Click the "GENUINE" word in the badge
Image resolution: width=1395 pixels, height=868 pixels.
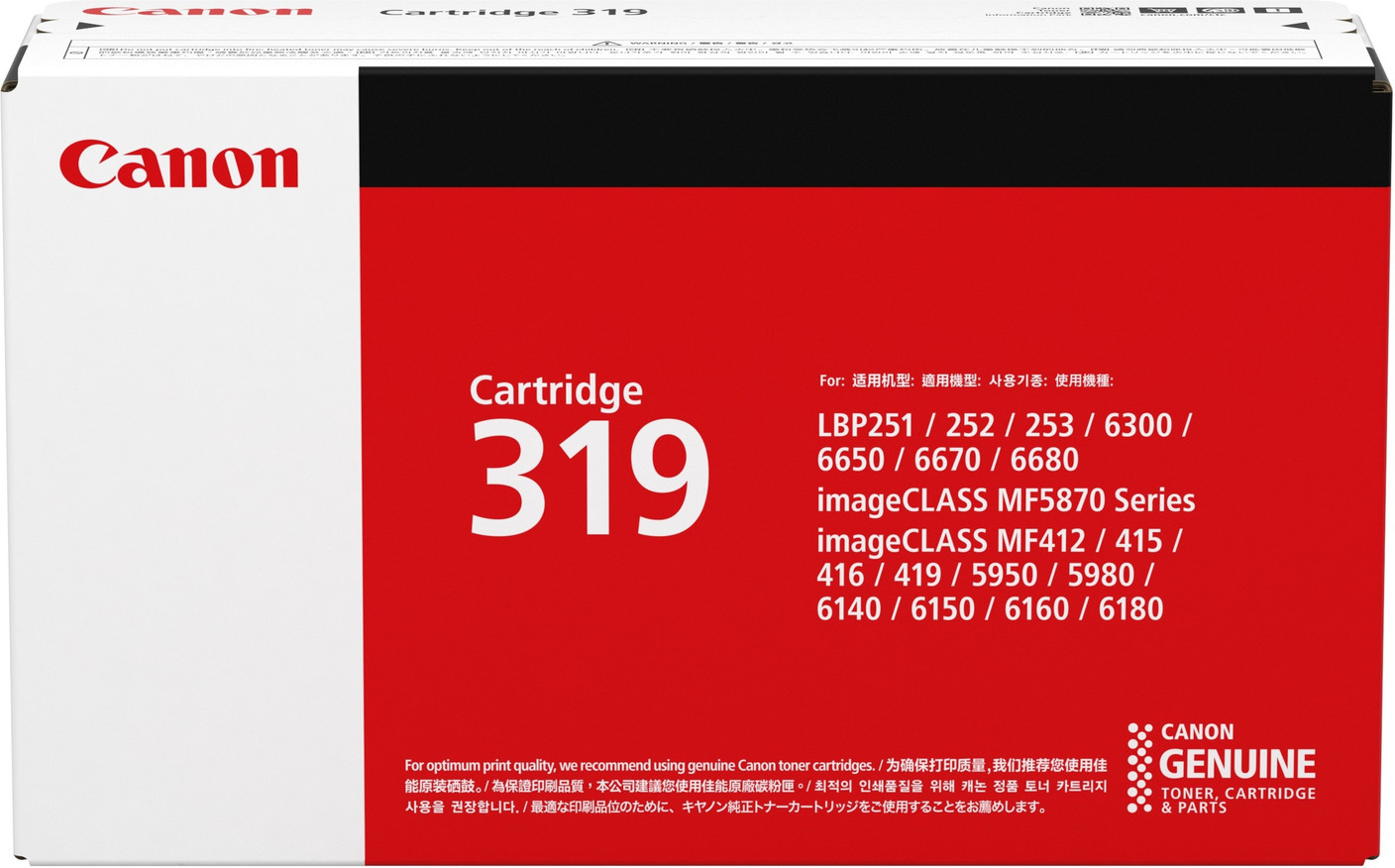(1237, 764)
